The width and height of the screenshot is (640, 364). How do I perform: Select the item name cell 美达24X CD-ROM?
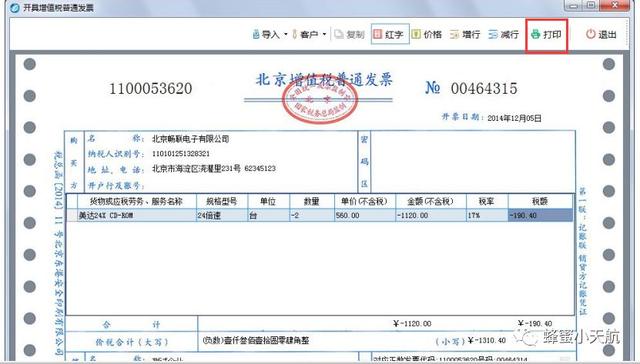pyautogui.click(x=137, y=215)
